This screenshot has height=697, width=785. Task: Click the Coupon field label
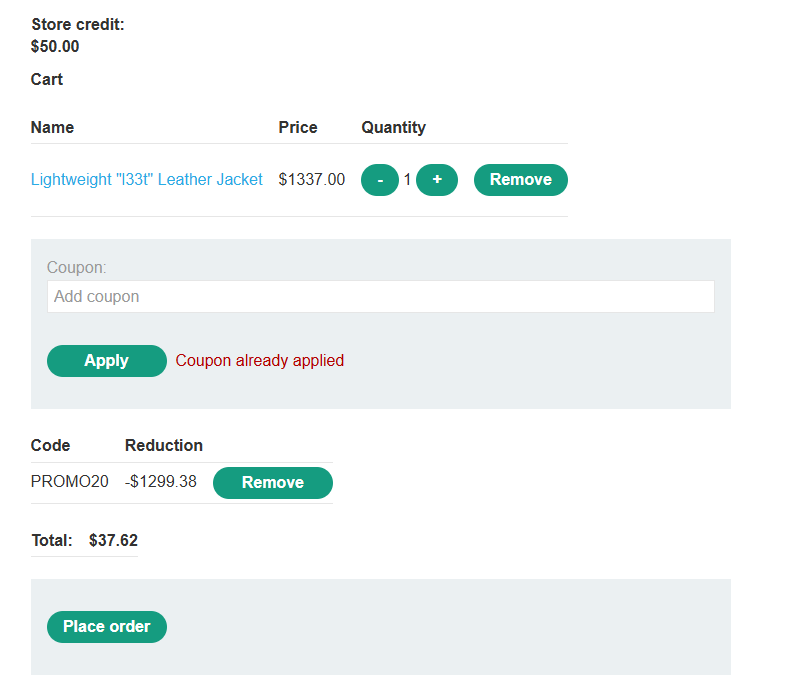tap(77, 268)
